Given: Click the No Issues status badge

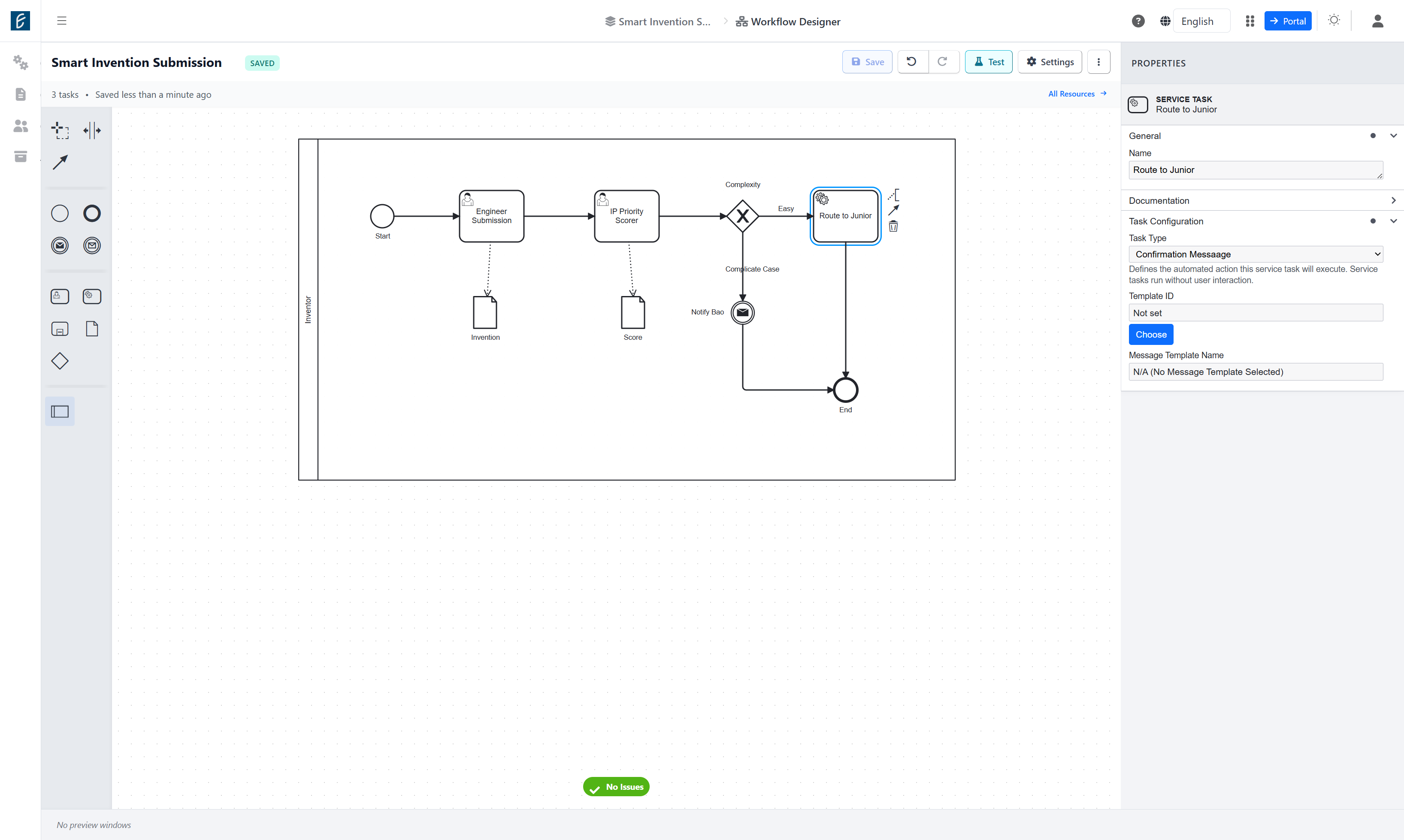Looking at the screenshot, I should point(616,787).
